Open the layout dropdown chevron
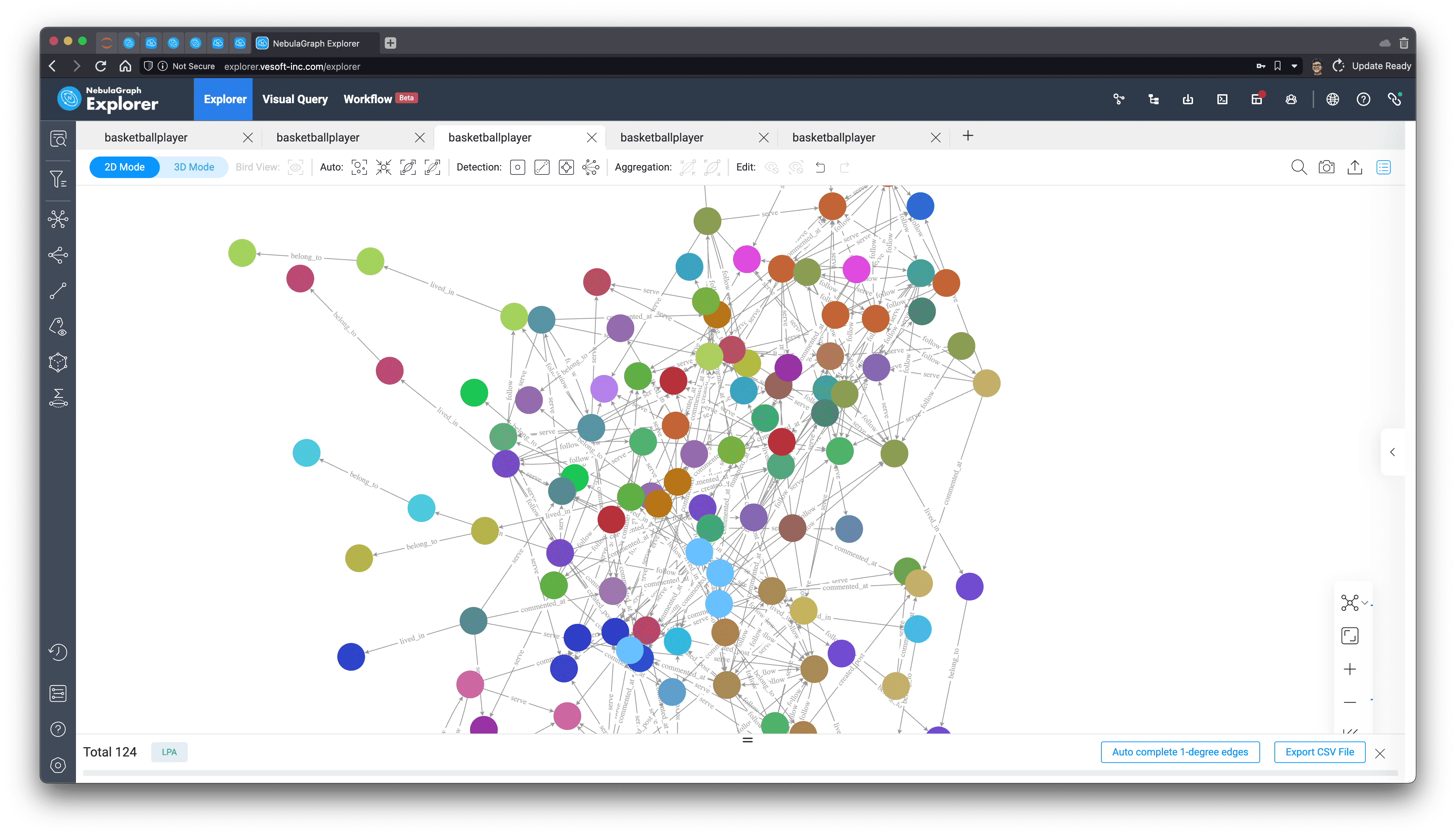 (x=1365, y=603)
